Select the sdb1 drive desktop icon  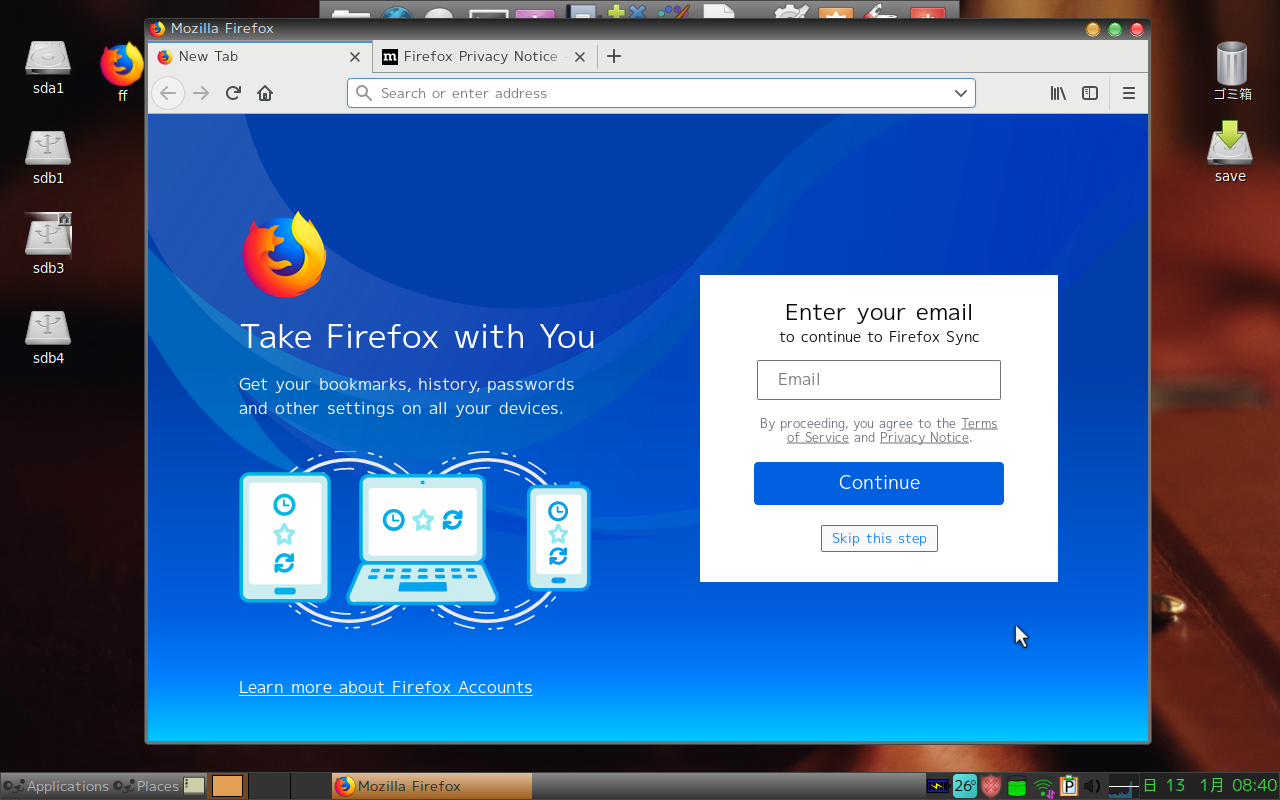(48, 157)
